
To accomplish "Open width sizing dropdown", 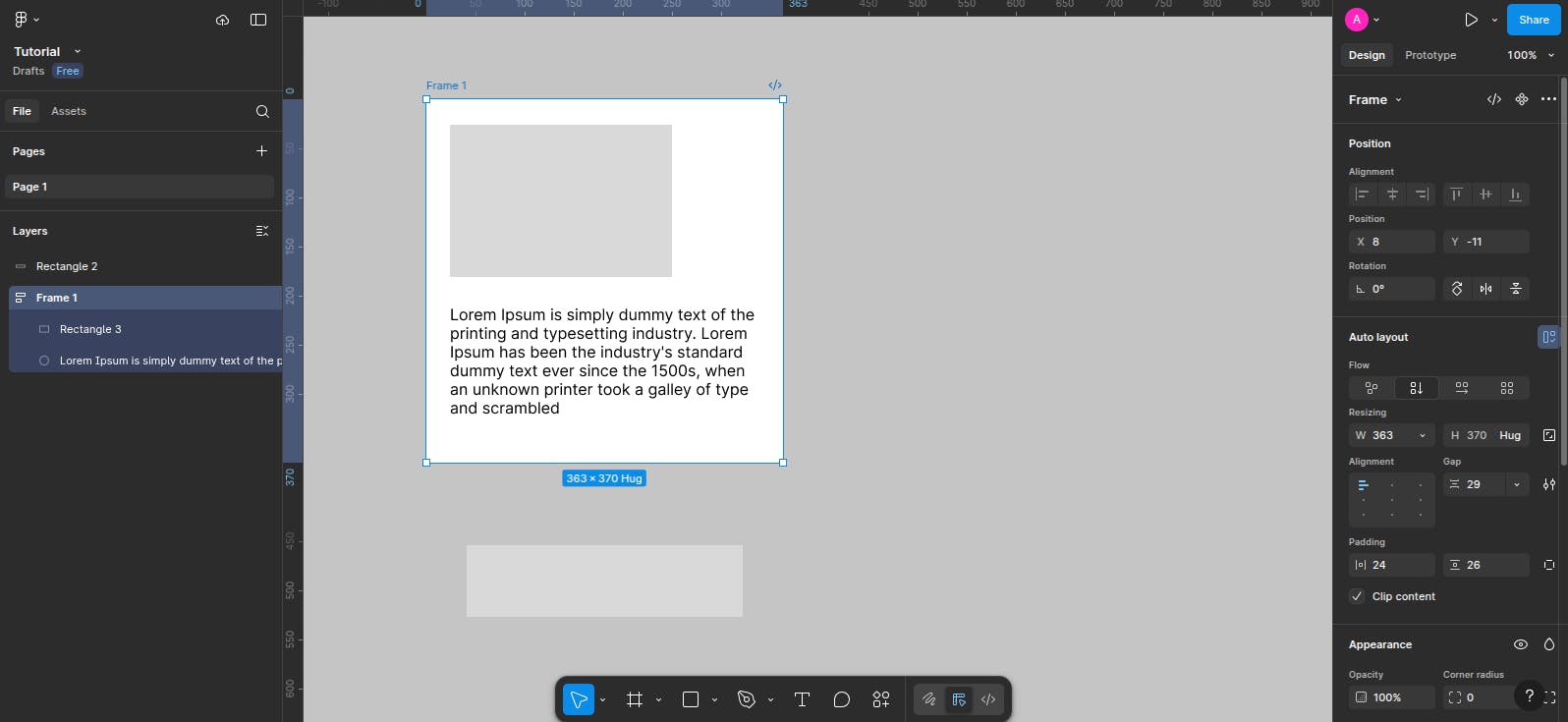I will click(x=1422, y=435).
